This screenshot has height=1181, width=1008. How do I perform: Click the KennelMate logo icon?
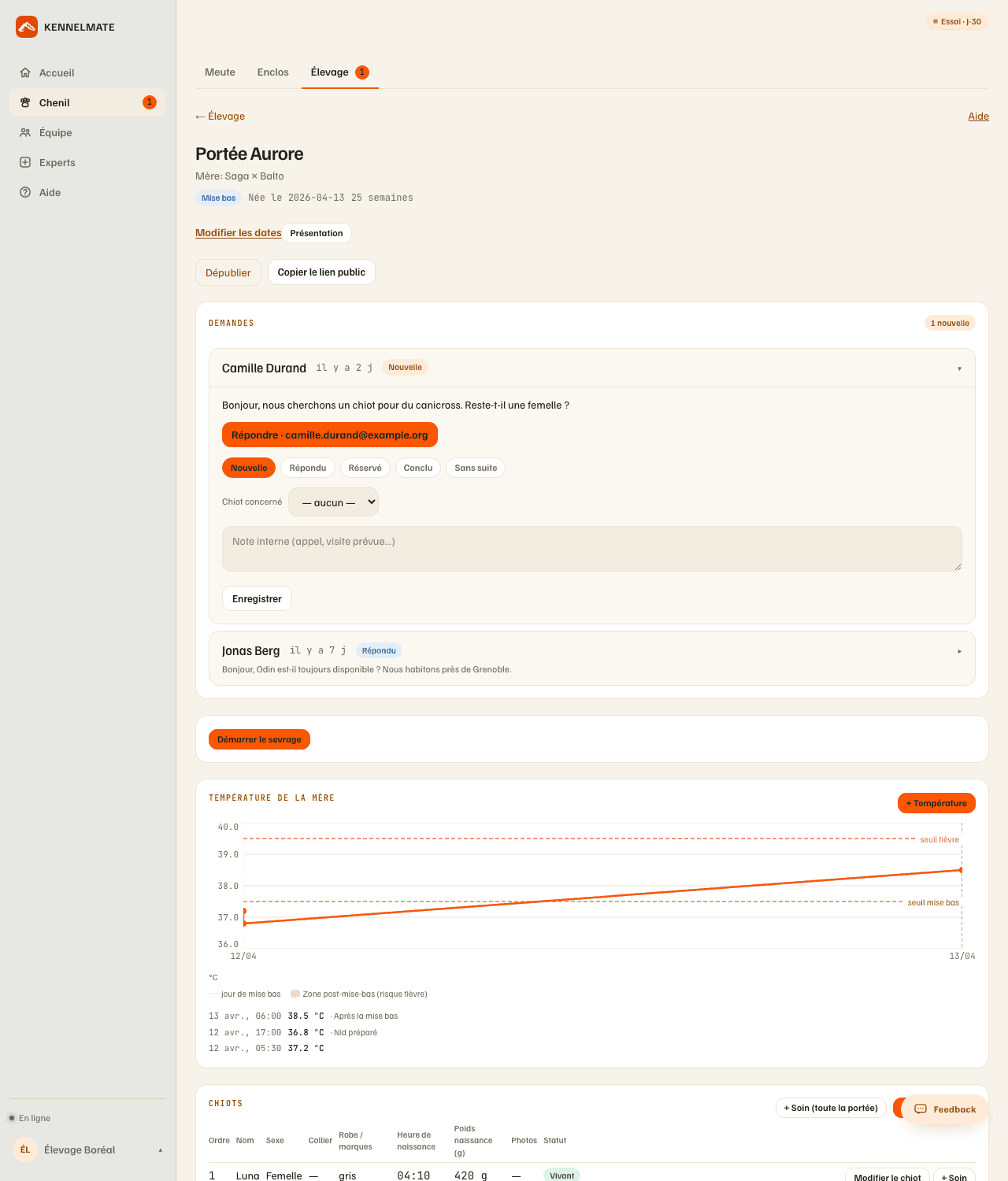point(27,27)
